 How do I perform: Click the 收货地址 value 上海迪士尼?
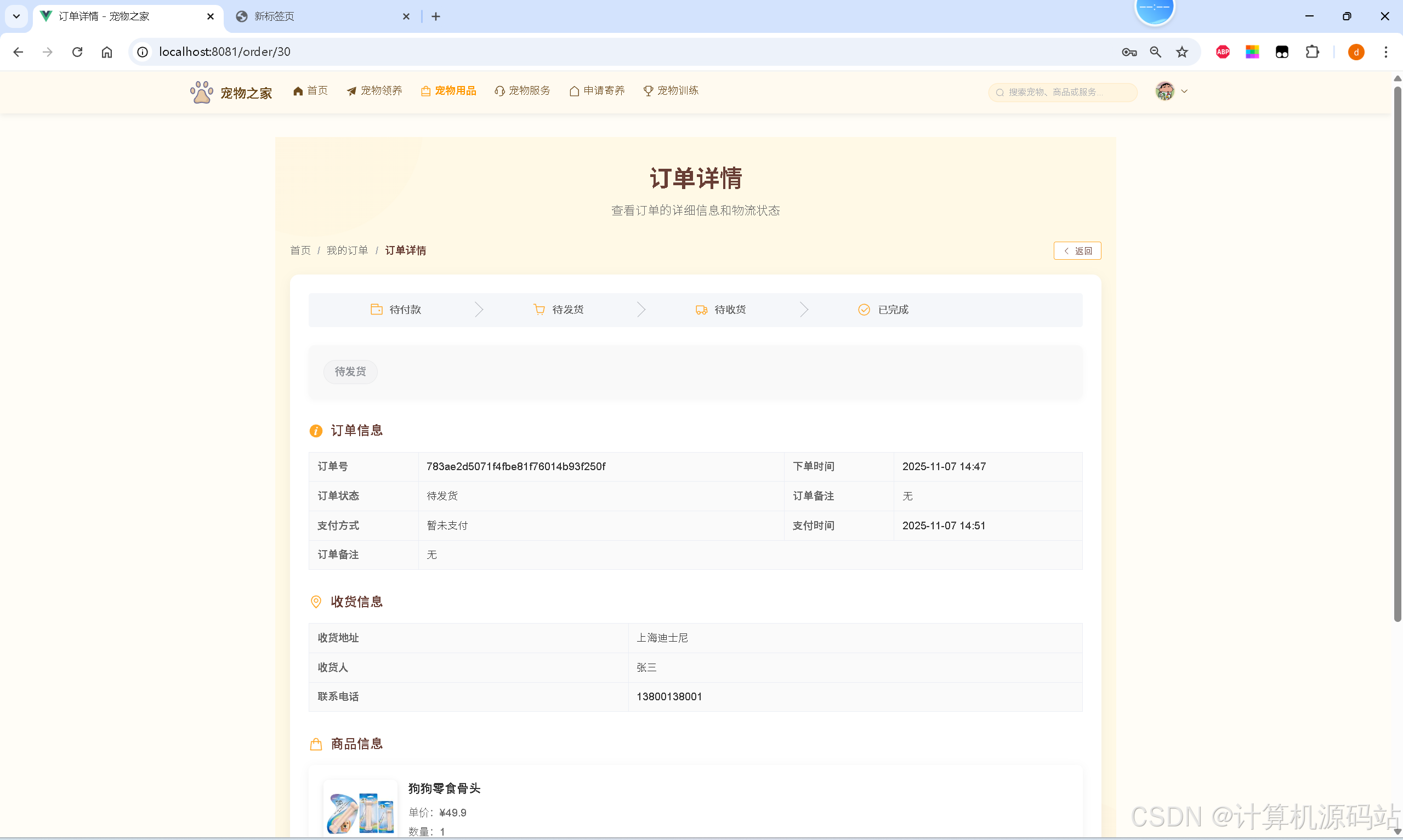pos(662,638)
